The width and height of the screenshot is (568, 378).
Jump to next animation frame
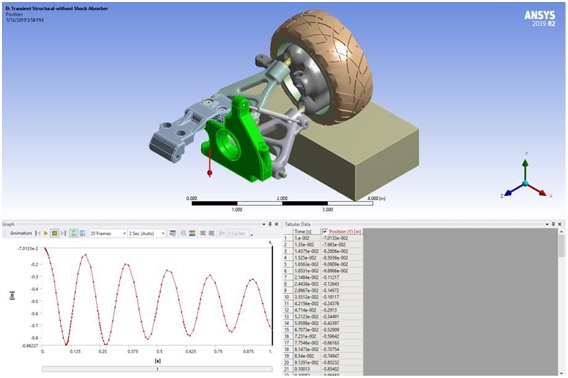[63, 233]
